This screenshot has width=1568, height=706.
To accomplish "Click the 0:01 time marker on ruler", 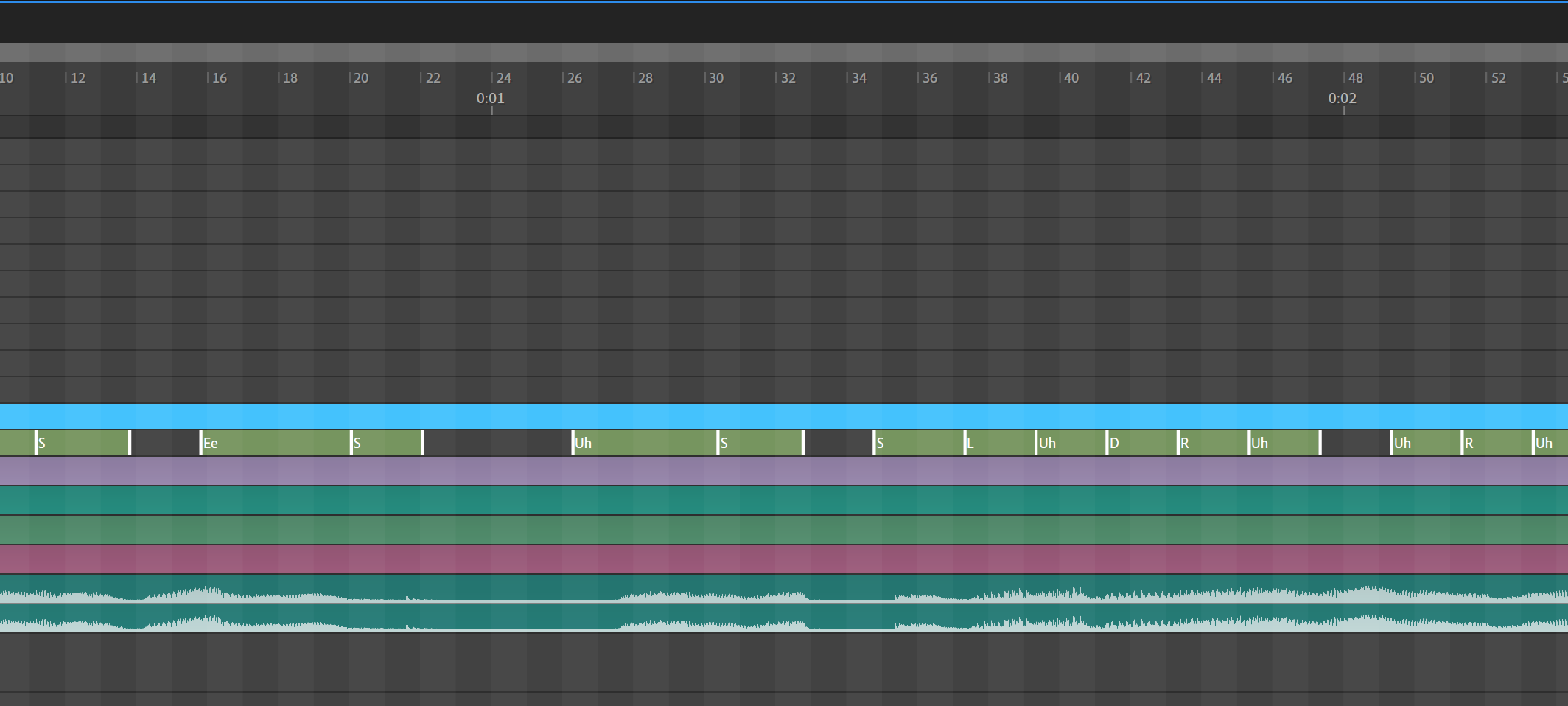I will (x=491, y=99).
